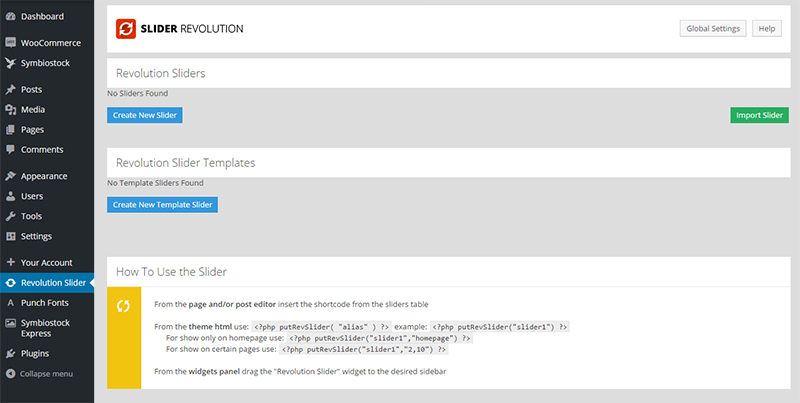Open Global Settings

click(713, 29)
